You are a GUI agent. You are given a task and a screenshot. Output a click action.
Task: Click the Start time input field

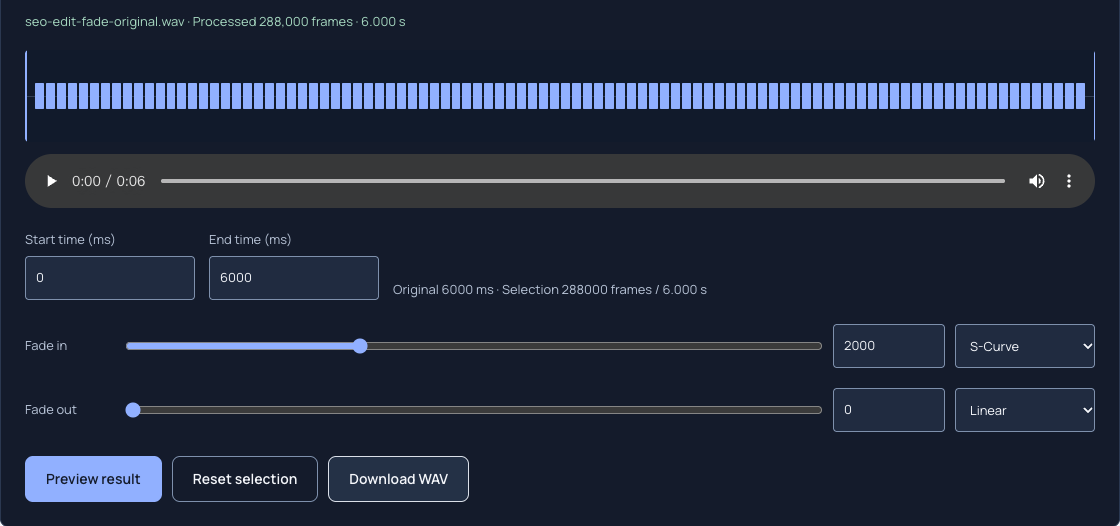tap(110, 278)
